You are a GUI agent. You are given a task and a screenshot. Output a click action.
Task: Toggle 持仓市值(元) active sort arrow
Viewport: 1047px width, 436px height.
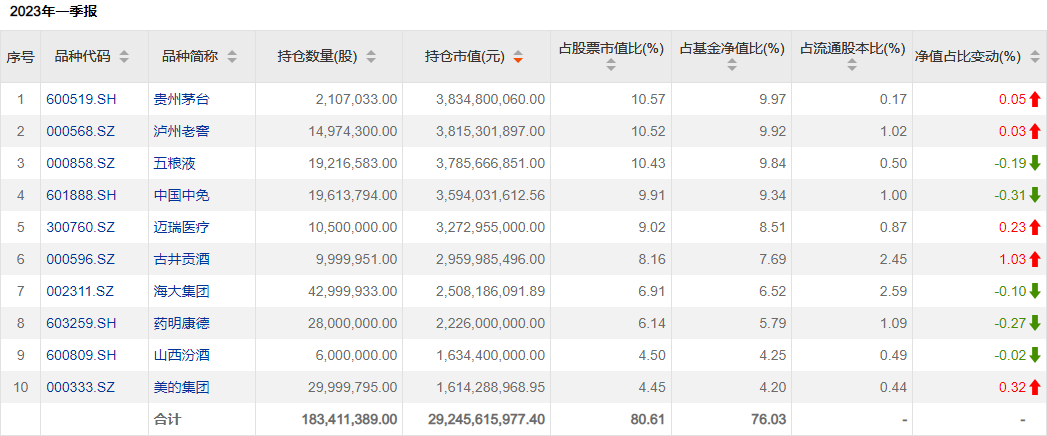(518, 57)
